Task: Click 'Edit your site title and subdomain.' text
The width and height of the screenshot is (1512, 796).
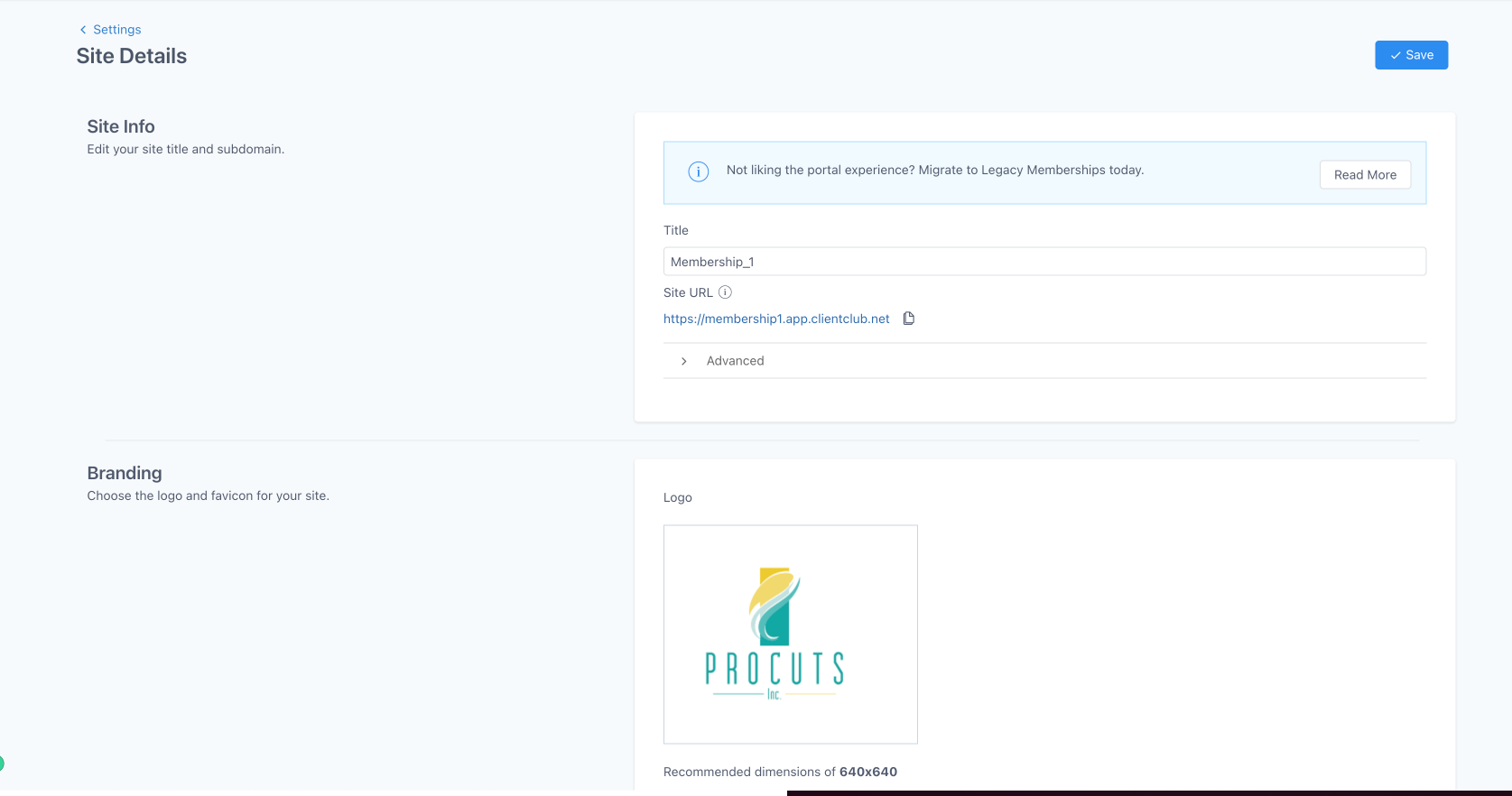Action: point(186,149)
